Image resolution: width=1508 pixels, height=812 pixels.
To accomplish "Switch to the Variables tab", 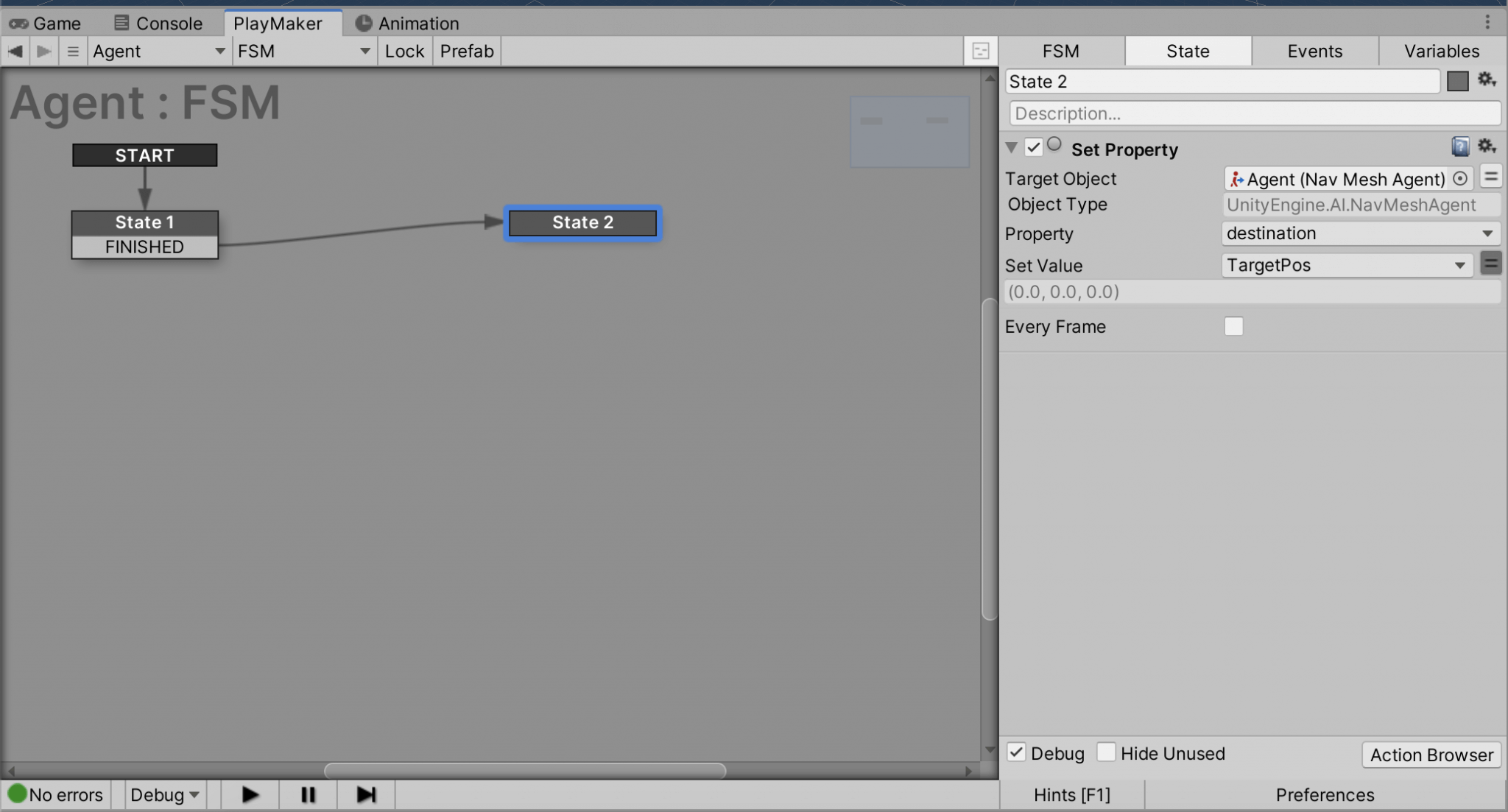I will point(1441,51).
